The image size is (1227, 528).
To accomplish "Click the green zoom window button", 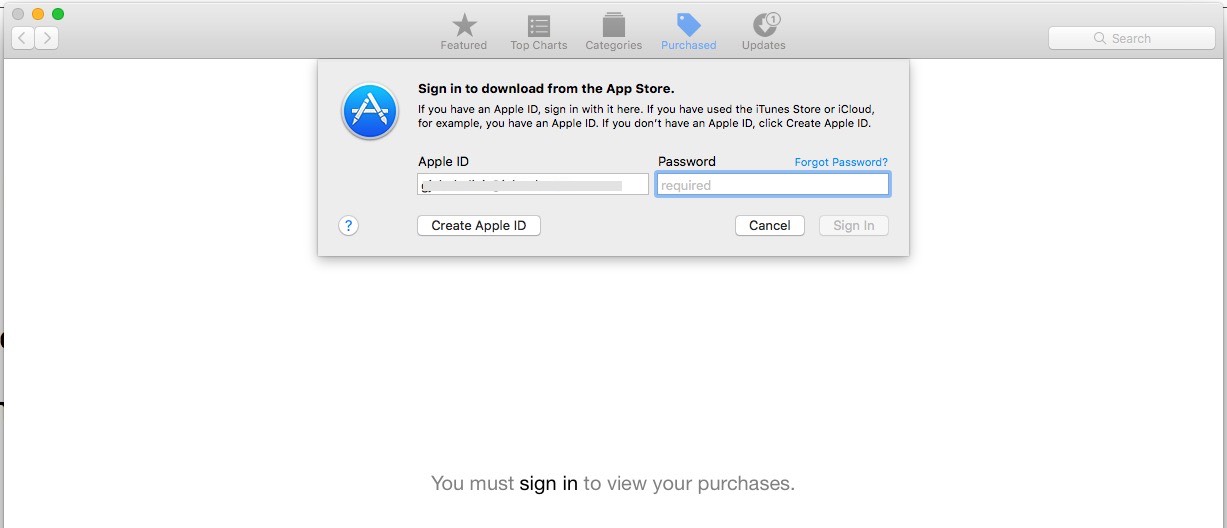I will click(x=58, y=14).
